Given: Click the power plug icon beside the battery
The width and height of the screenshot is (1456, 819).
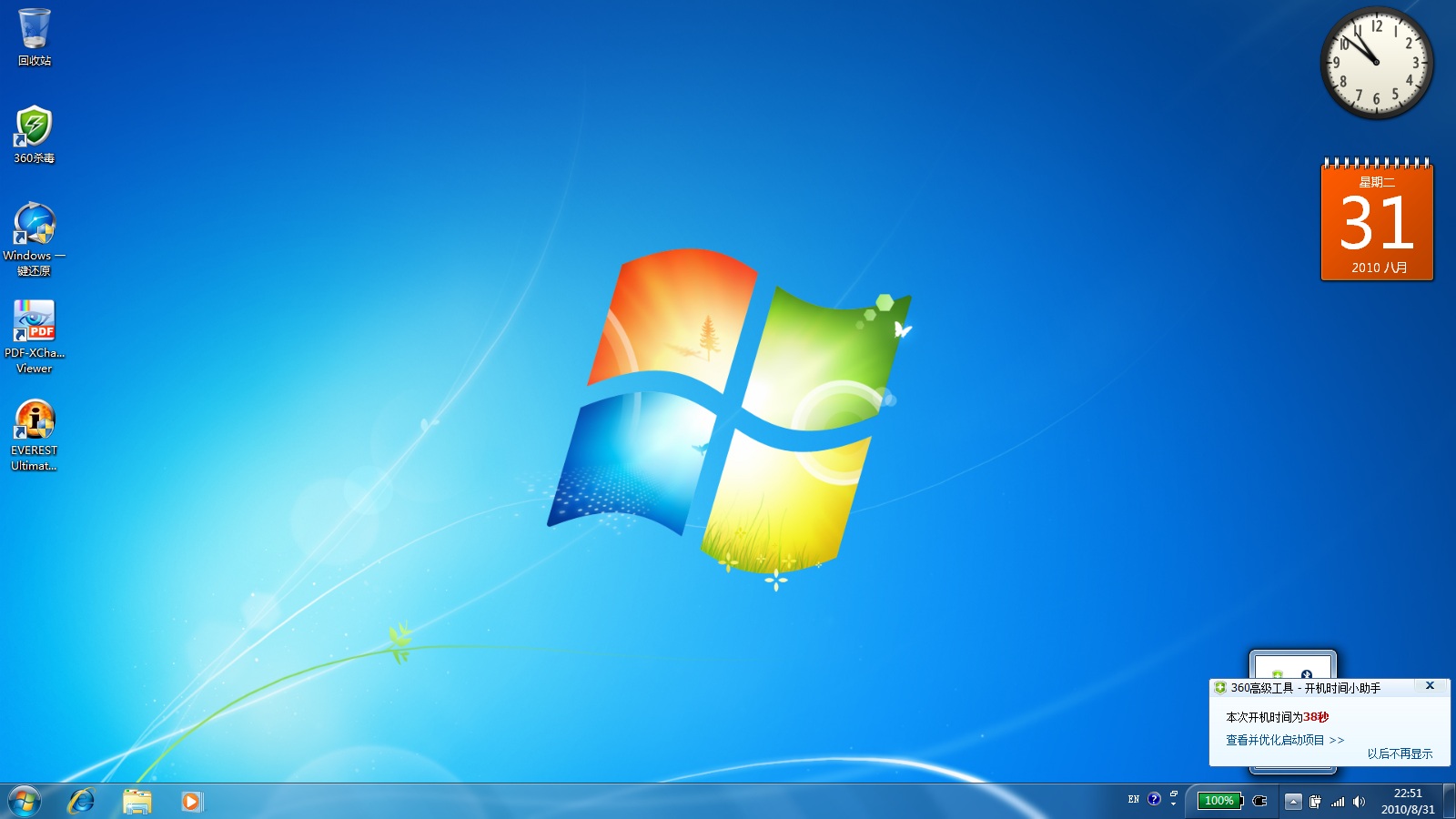Looking at the screenshot, I should tap(1259, 801).
